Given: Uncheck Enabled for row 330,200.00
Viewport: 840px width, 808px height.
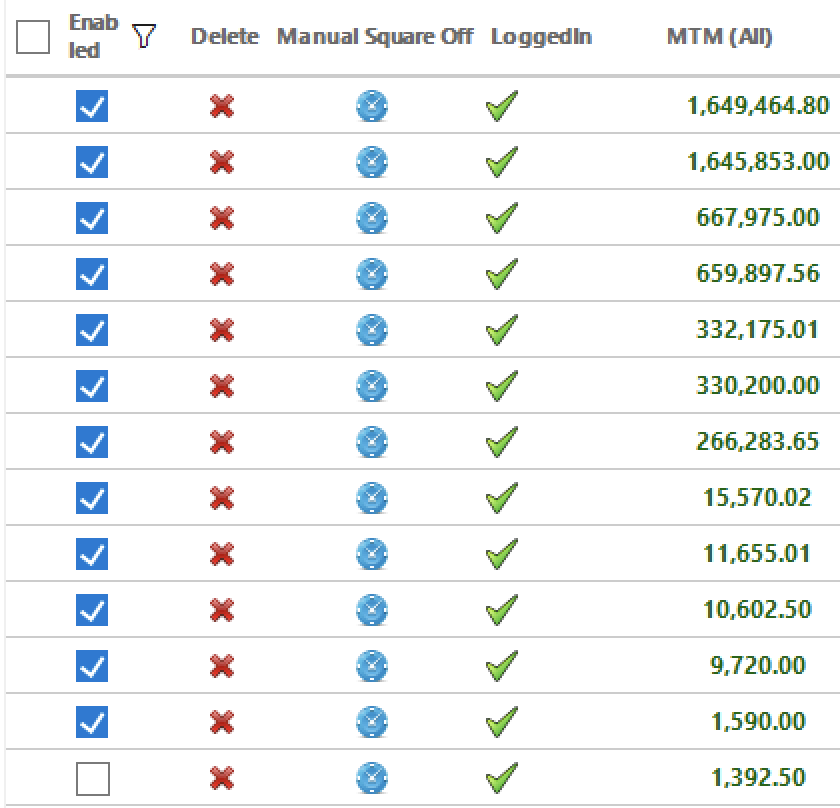Looking at the screenshot, I should click(92, 386).
